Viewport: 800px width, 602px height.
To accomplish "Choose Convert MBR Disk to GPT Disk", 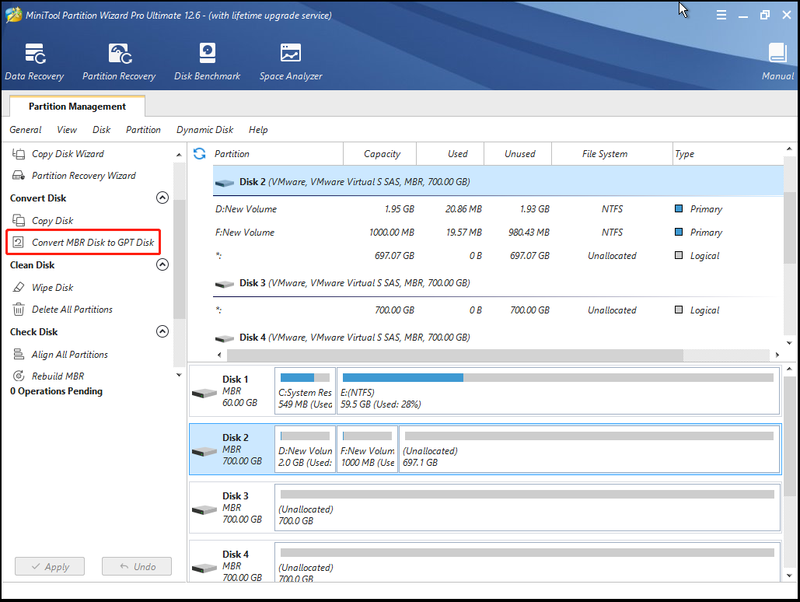I will click(83, 242).
